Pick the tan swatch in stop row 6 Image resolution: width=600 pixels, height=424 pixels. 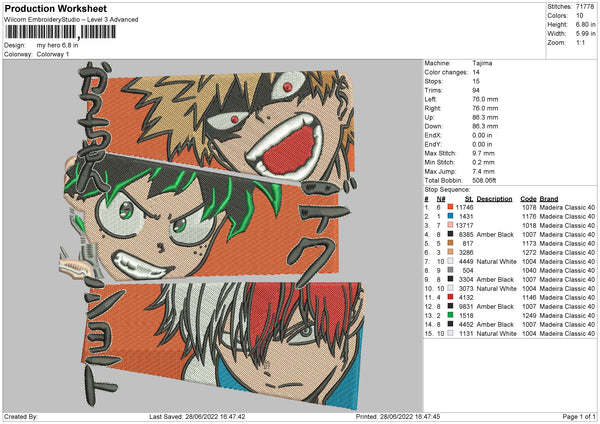pos(450,252)
